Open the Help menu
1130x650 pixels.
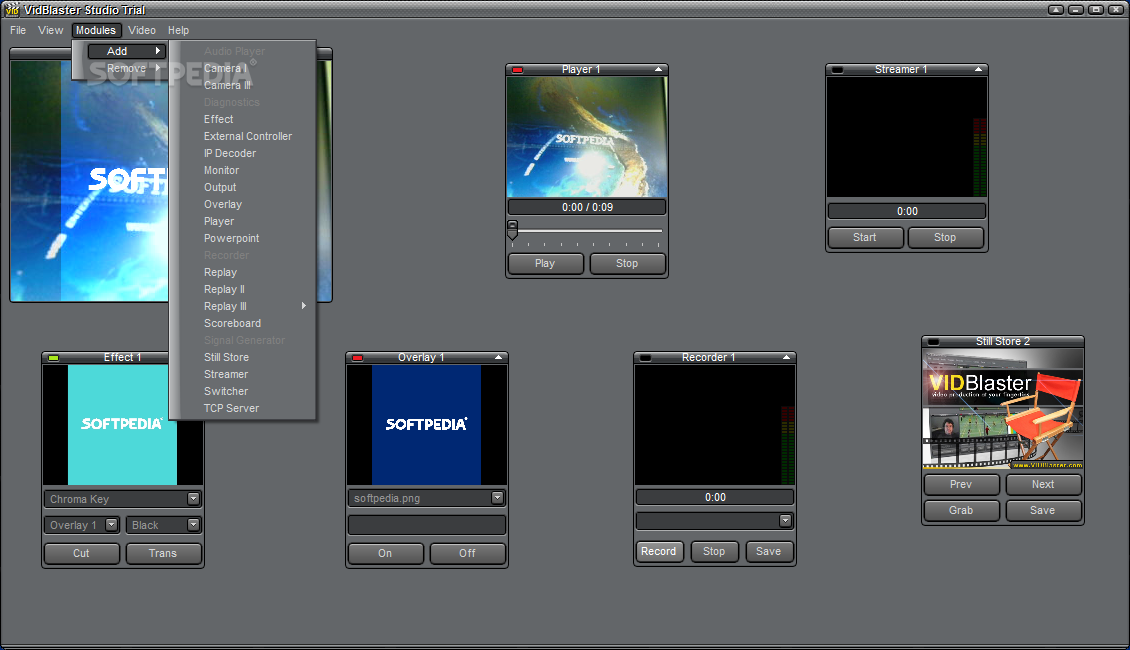pyautogui.click(x=179, y=30)
